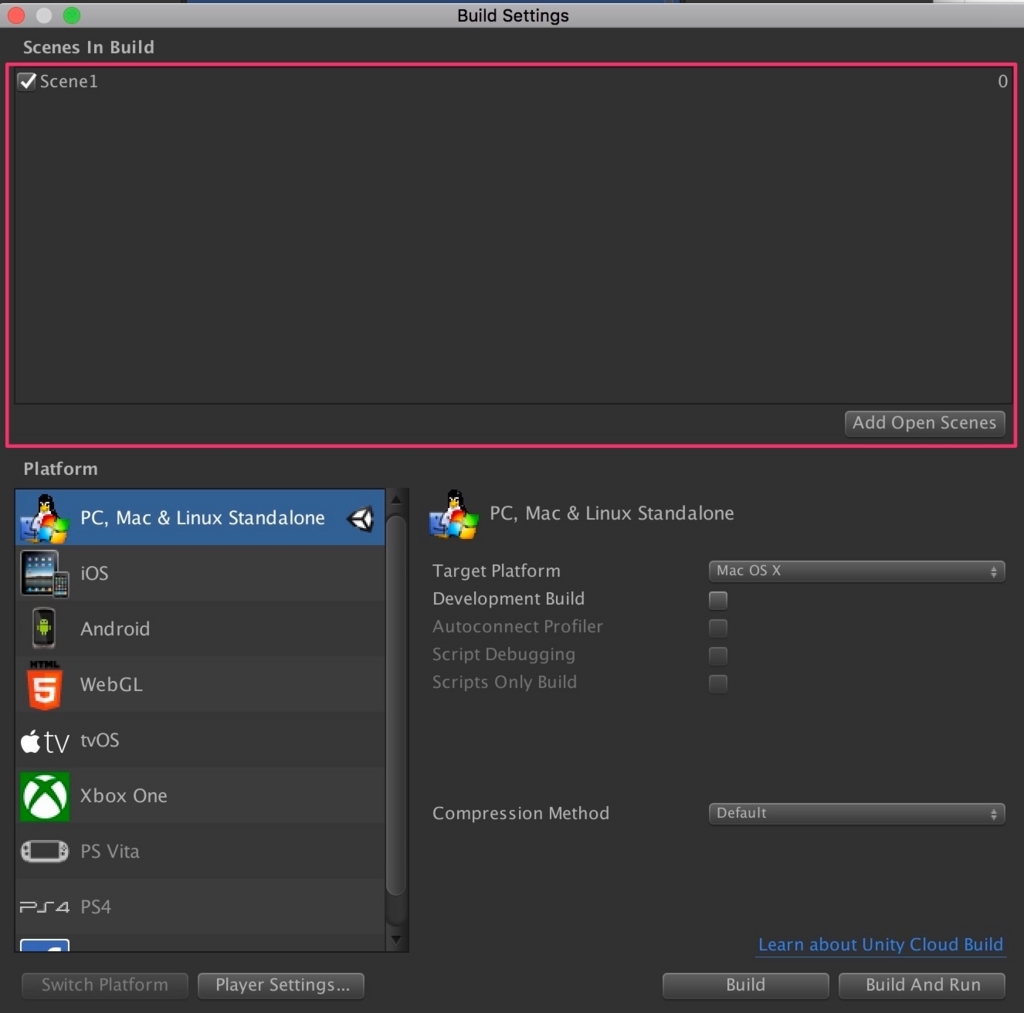Close the Build Settings window
The width and height of the screenshot is (1024, 1013).
16,15
